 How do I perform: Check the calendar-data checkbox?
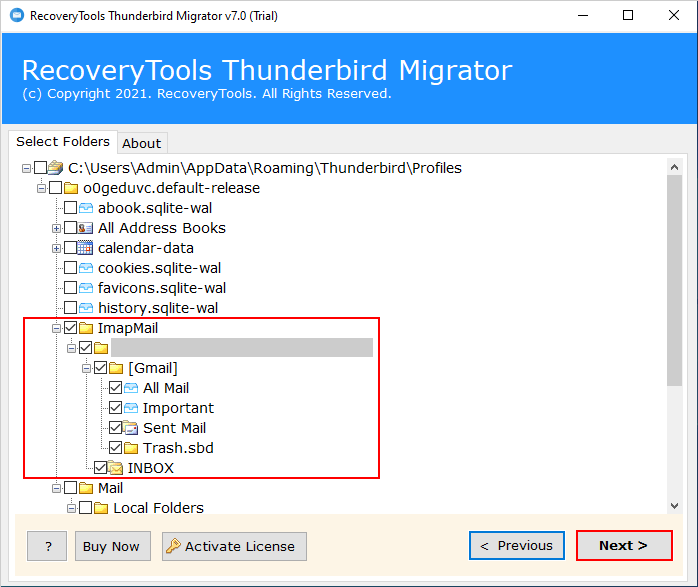tap(70, 248)
